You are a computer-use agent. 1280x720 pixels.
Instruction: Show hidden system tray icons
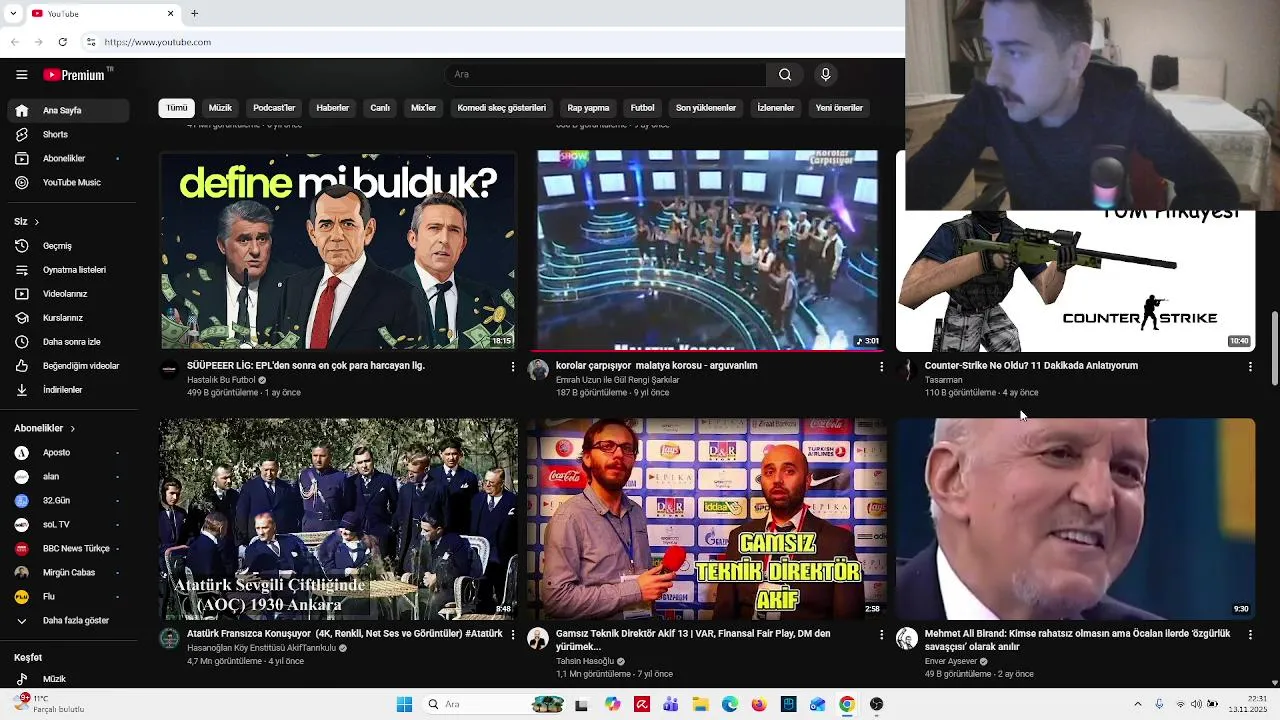click(1137, 704)
